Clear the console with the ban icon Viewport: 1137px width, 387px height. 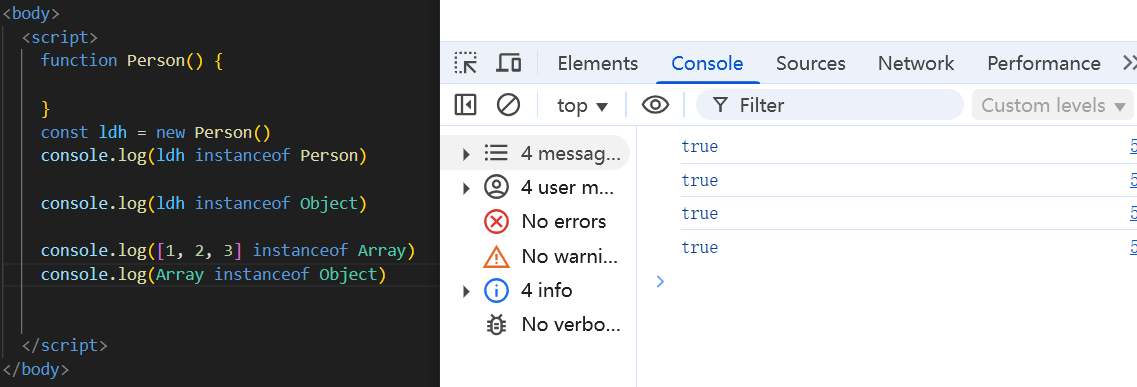click(508, 105)
